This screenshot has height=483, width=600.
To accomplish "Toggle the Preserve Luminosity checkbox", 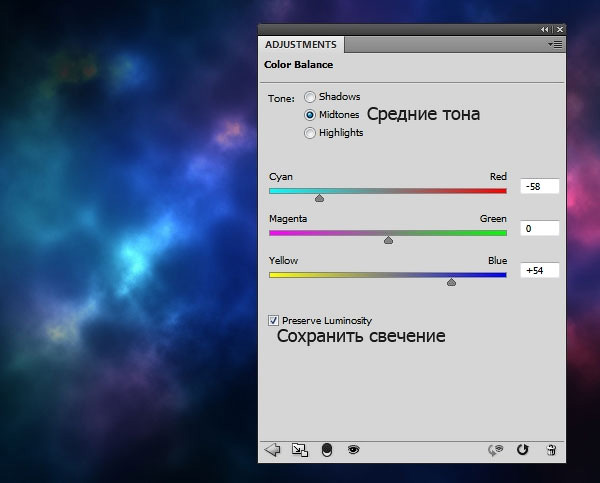I will (273, 320).
